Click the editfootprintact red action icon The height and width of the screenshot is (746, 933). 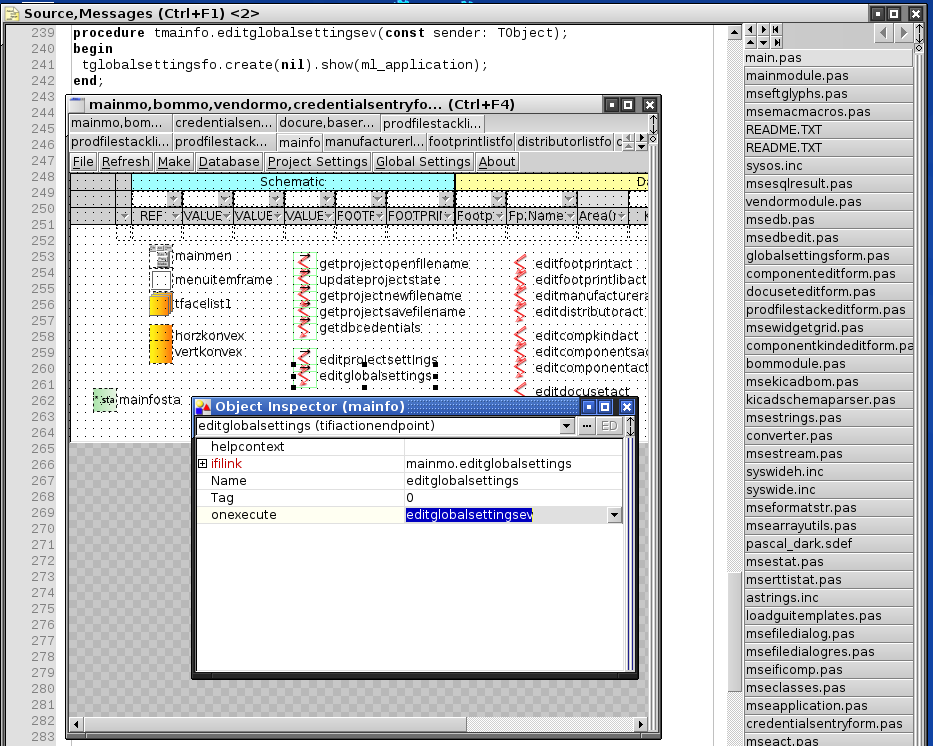pos(521,263)
